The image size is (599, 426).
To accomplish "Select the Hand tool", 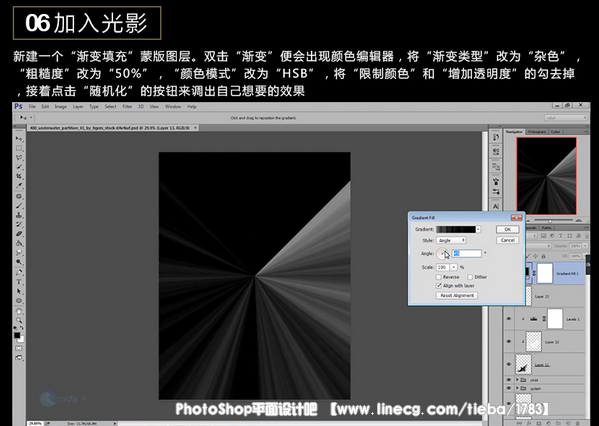I will [x=19, y=311].
